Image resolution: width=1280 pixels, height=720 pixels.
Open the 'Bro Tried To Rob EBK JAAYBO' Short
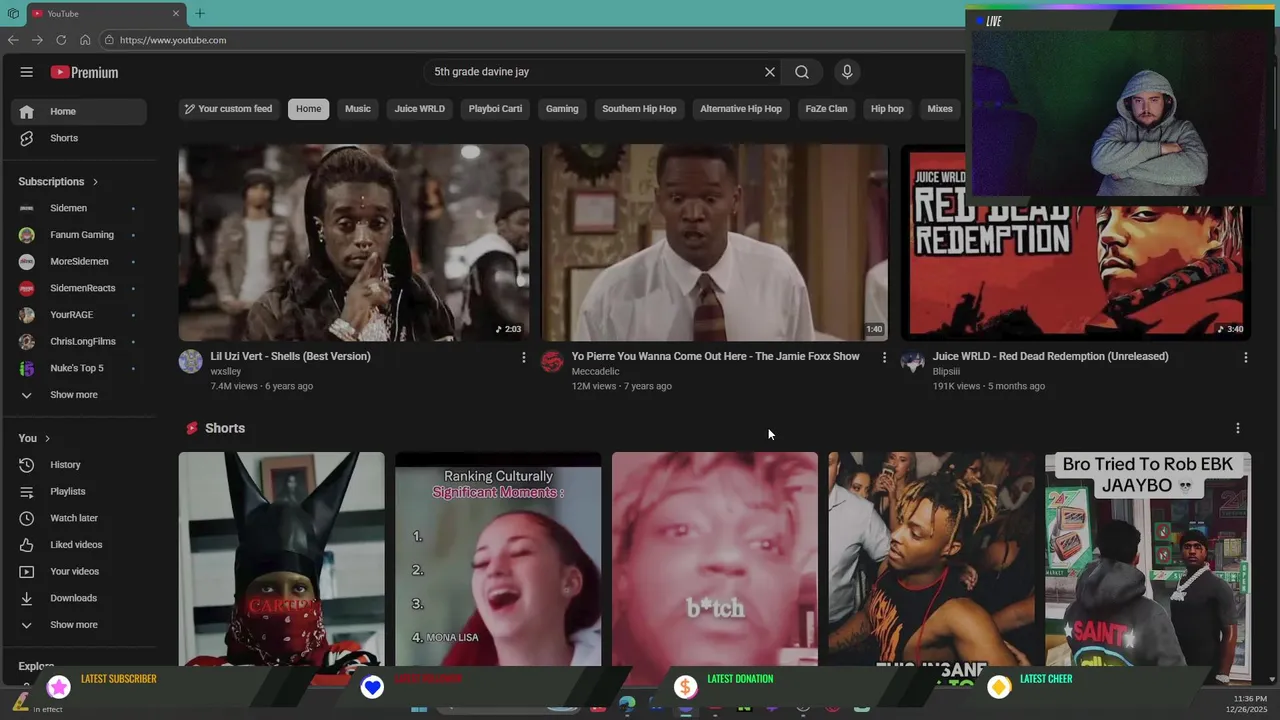point(1148,559)
